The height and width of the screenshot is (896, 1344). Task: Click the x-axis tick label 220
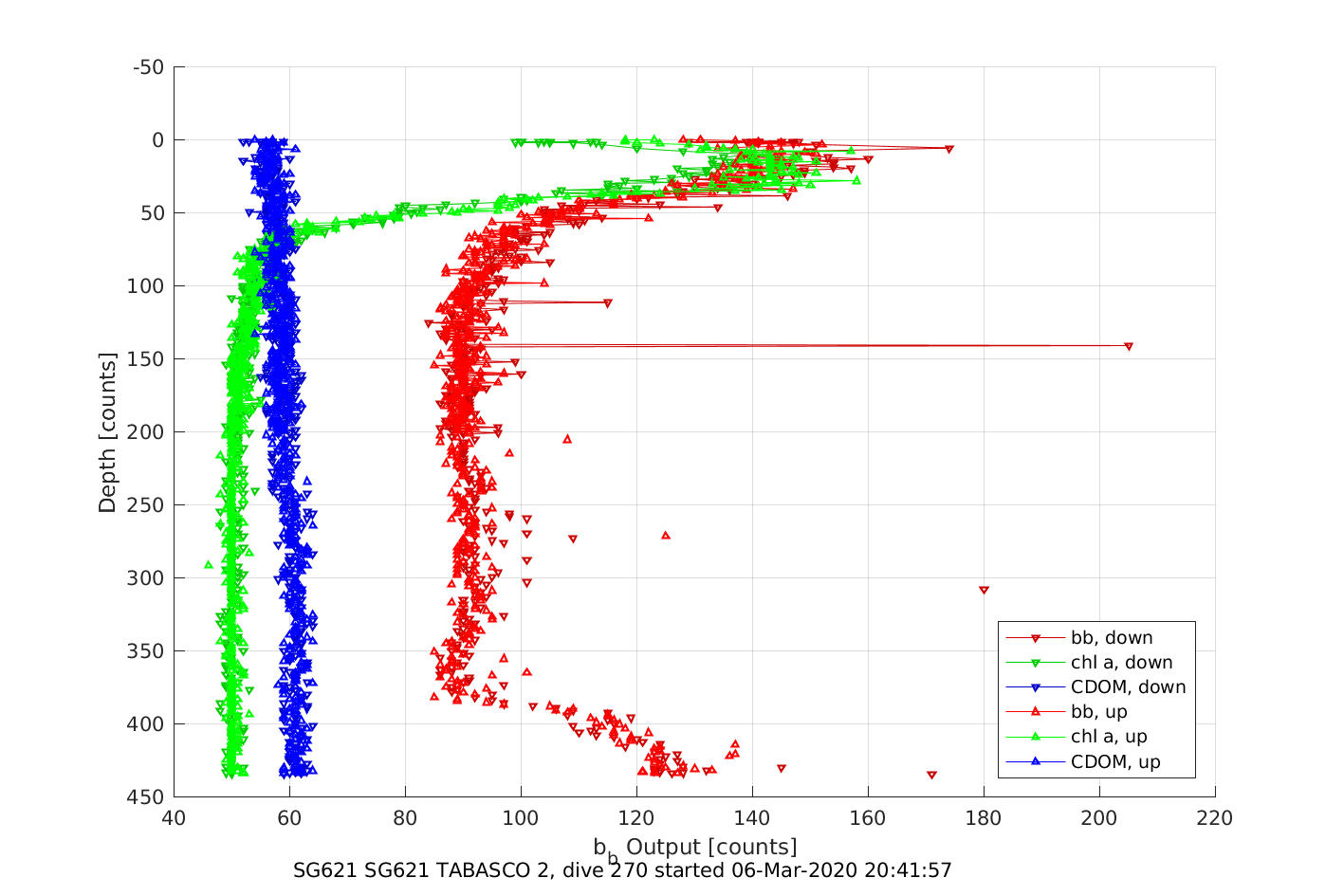[x=1215, y=818]
